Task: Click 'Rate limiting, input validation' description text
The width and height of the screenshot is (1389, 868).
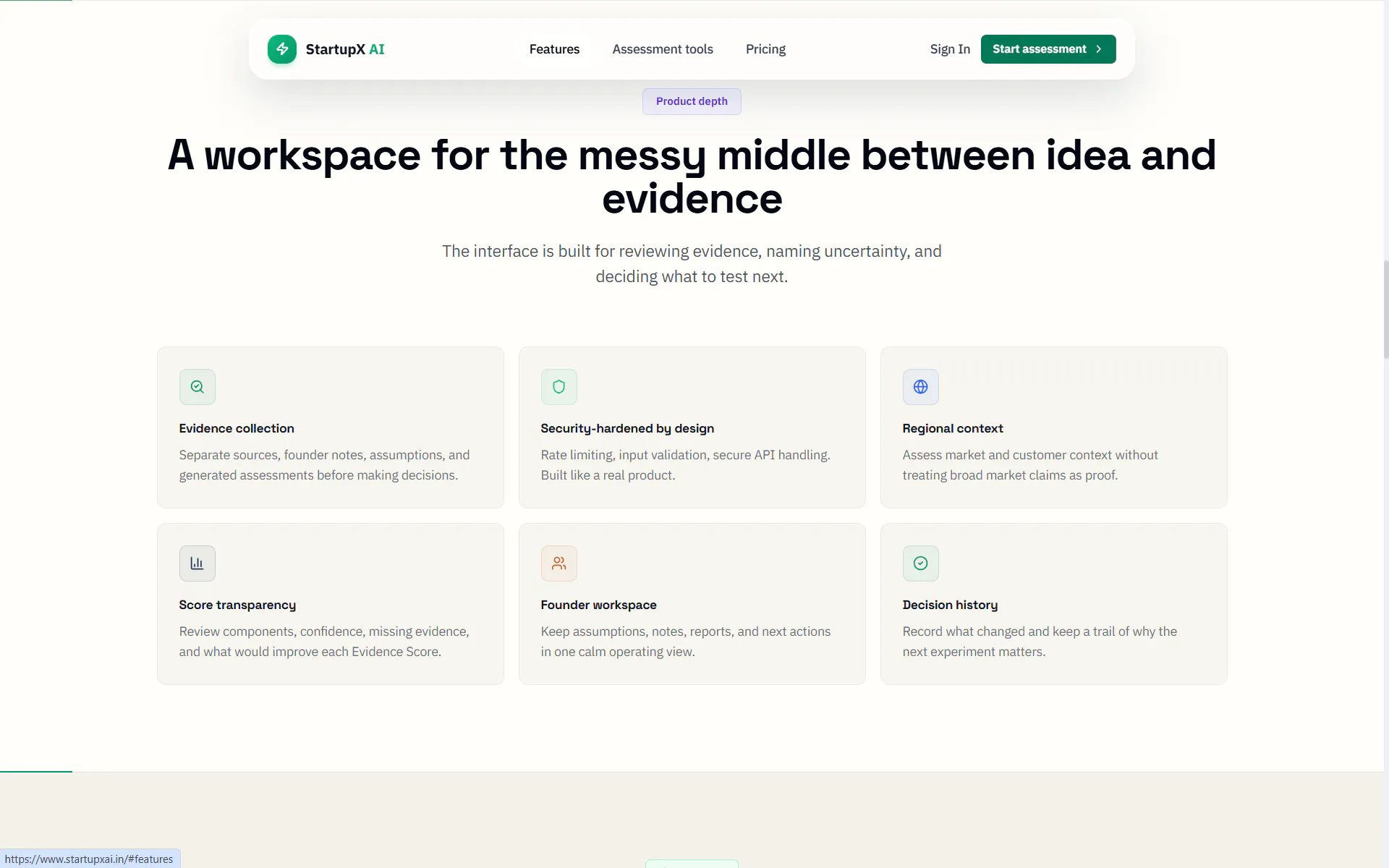Action: coord(685,465)
